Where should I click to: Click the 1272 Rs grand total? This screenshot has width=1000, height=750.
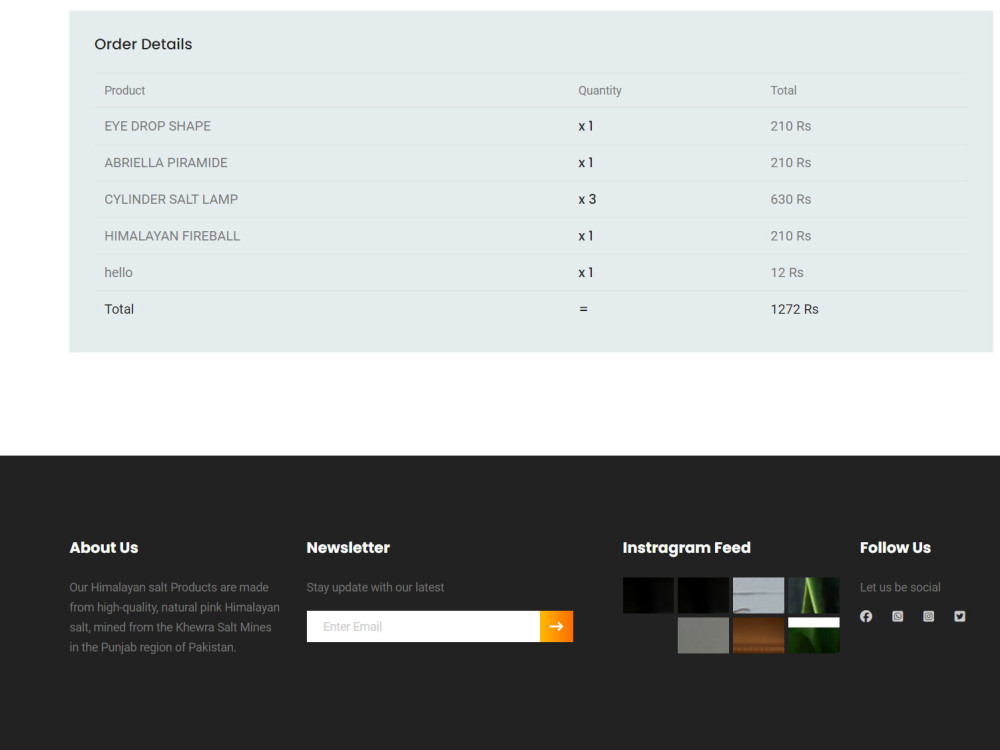pos(794,309)
